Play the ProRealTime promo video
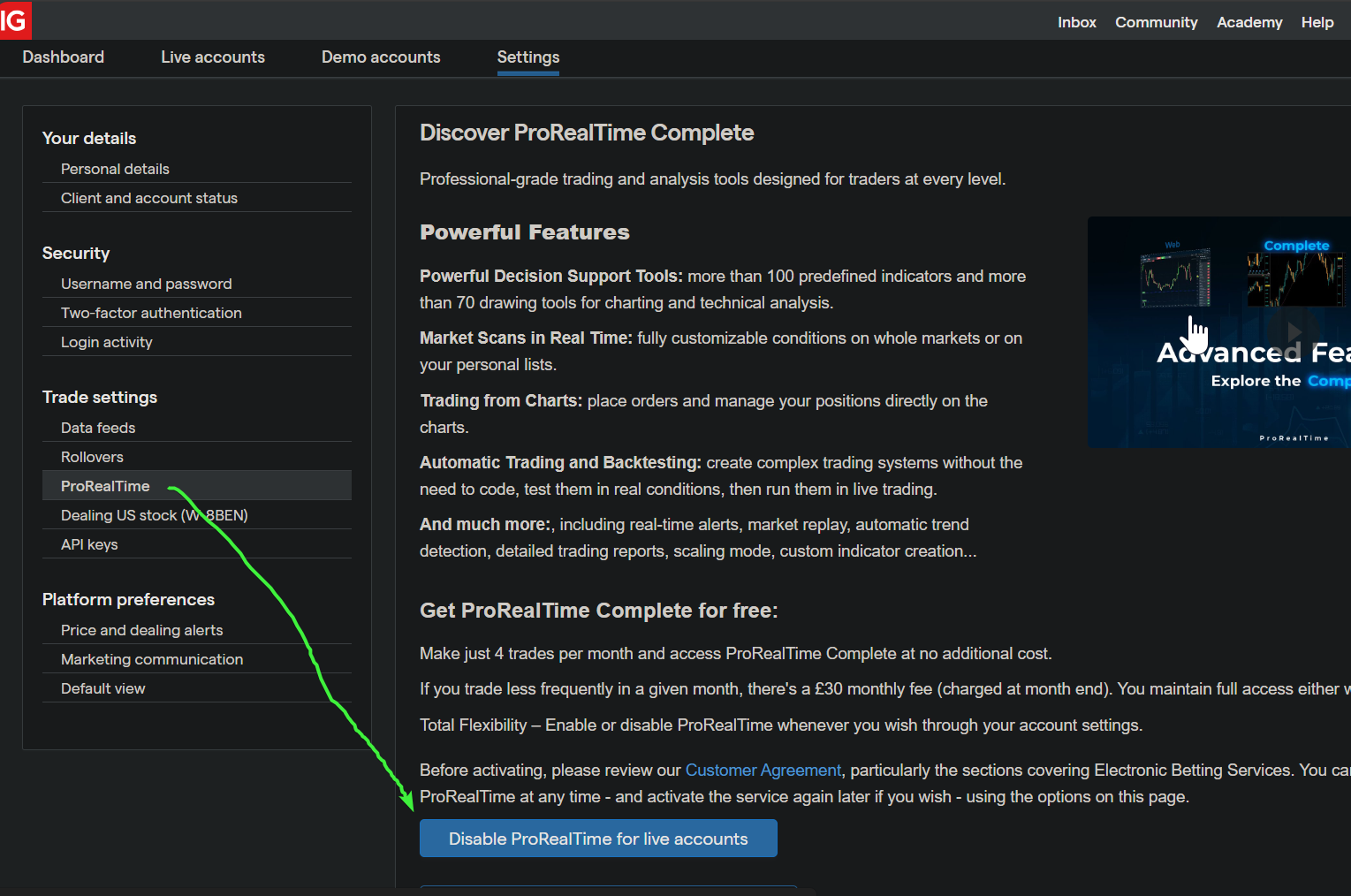 click(x=1294, y=332)
